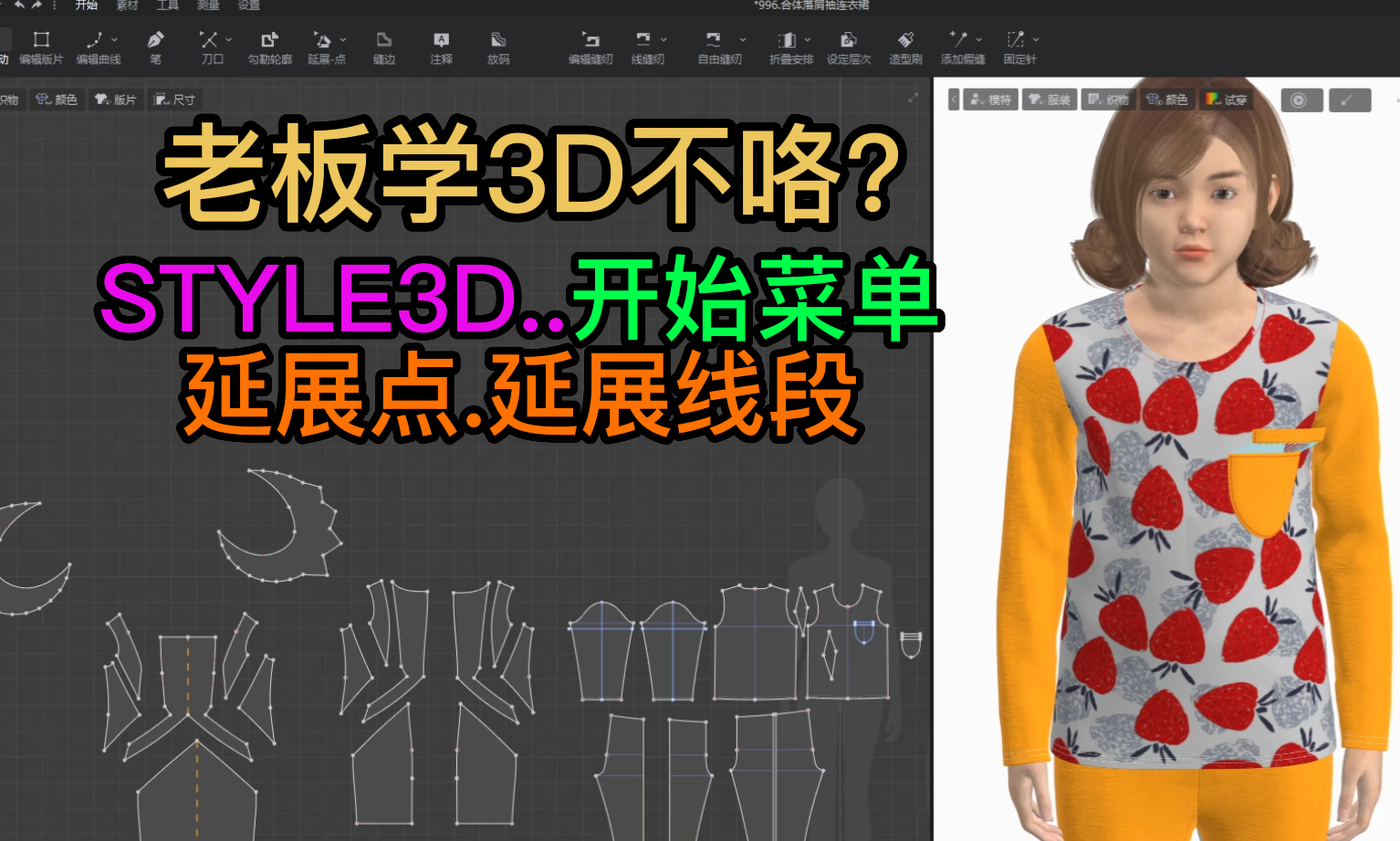Open the 工具 tools menu tab
This screenshot has width=1400, height=841.
click(168, 5)
